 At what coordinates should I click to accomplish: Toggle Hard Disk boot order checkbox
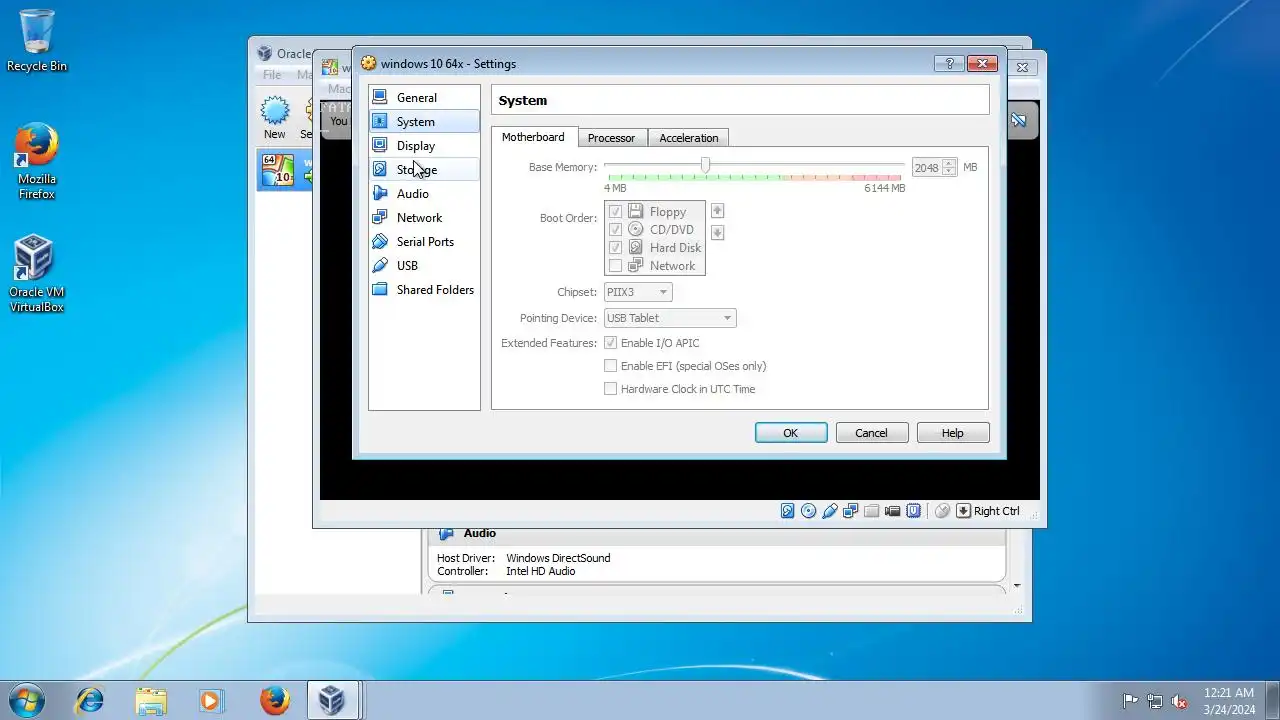(616, 248)
